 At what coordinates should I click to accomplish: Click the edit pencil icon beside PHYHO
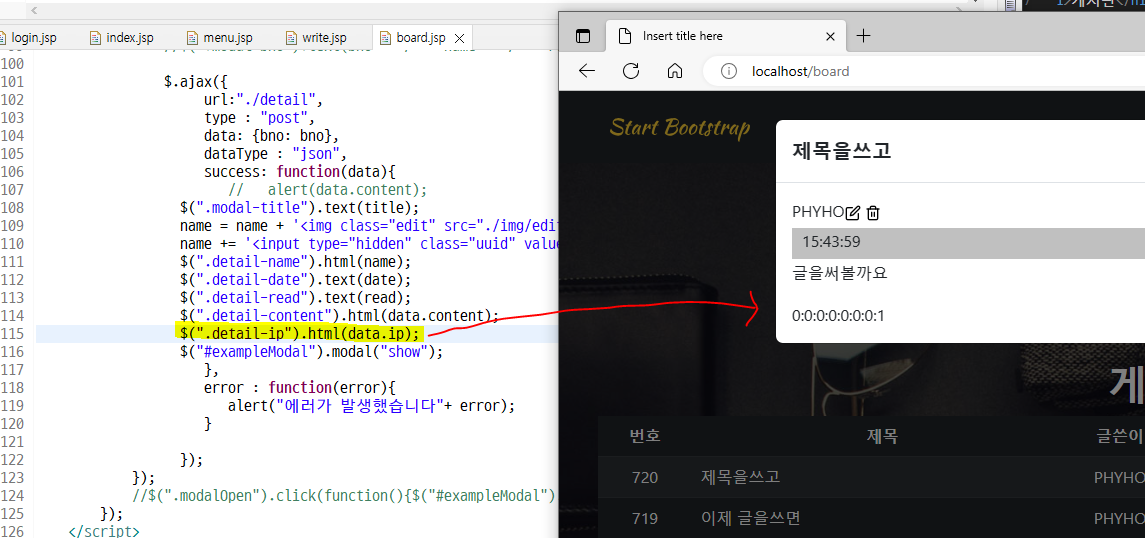coord(852,212)
